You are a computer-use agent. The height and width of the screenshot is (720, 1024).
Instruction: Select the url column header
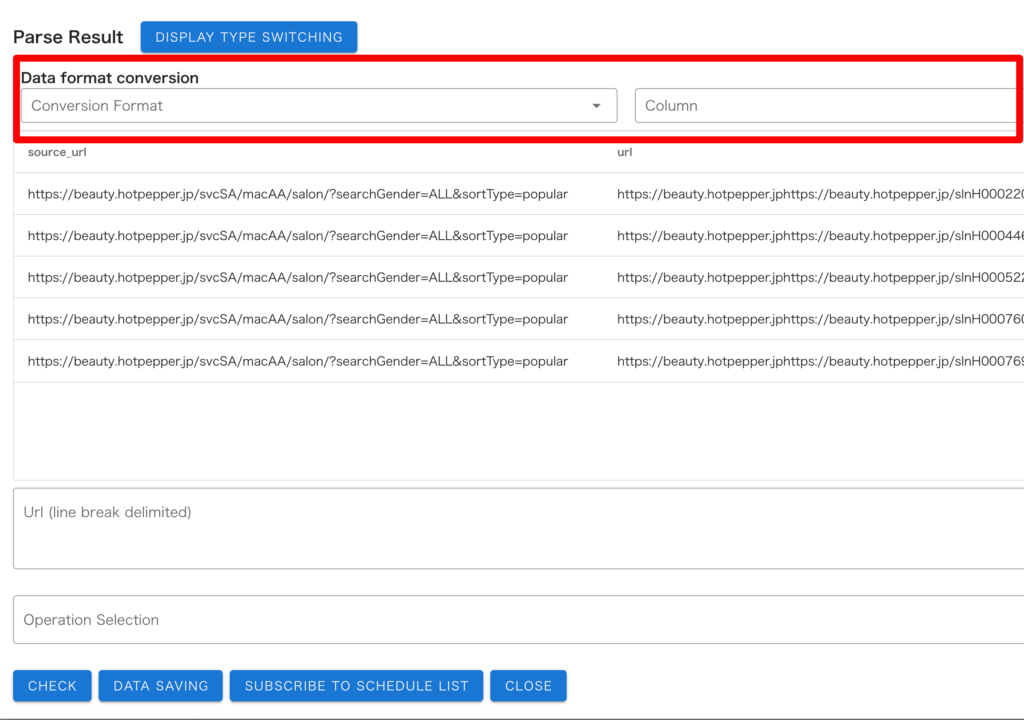625,152
